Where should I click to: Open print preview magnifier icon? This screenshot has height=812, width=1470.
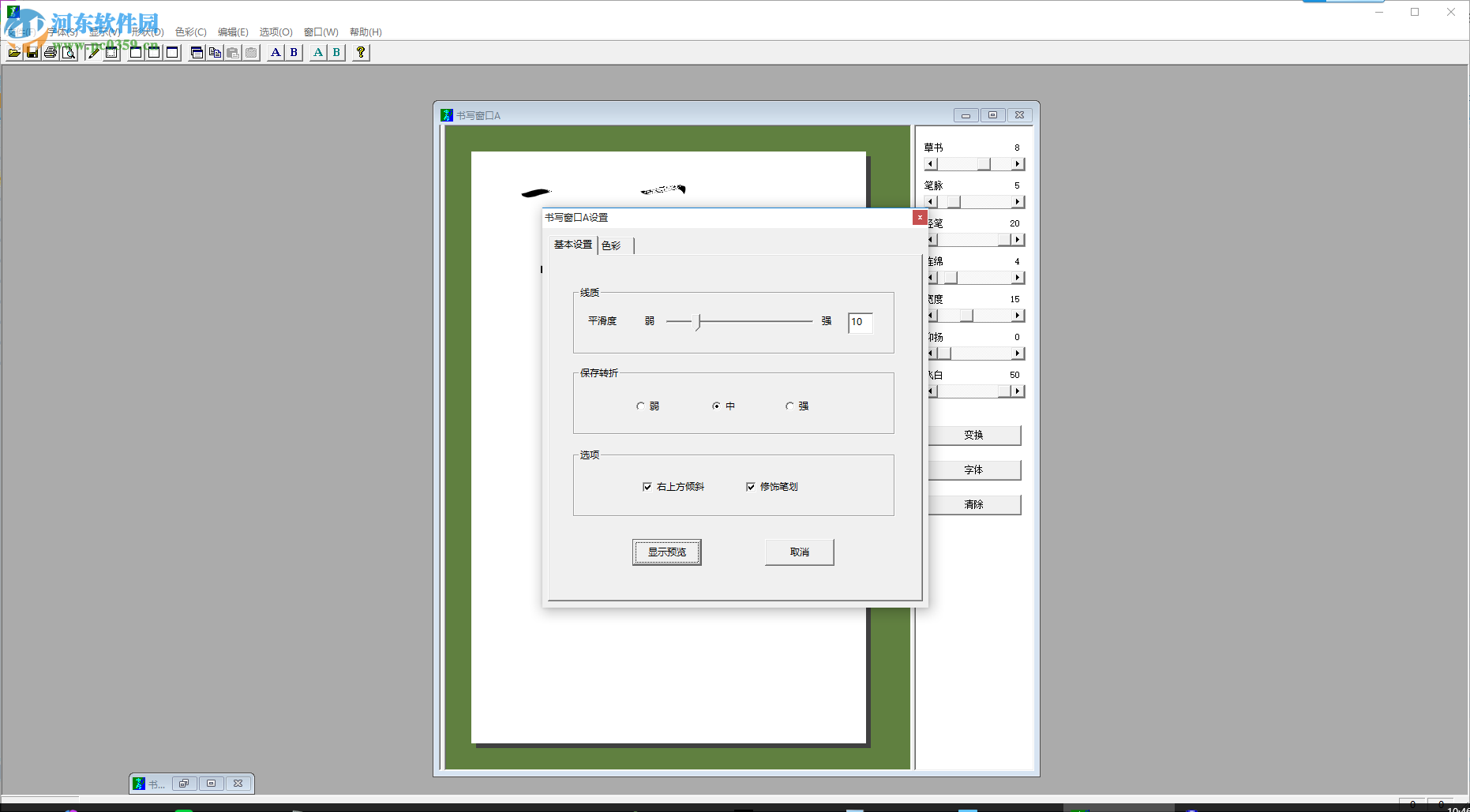(x=69, y=53)
